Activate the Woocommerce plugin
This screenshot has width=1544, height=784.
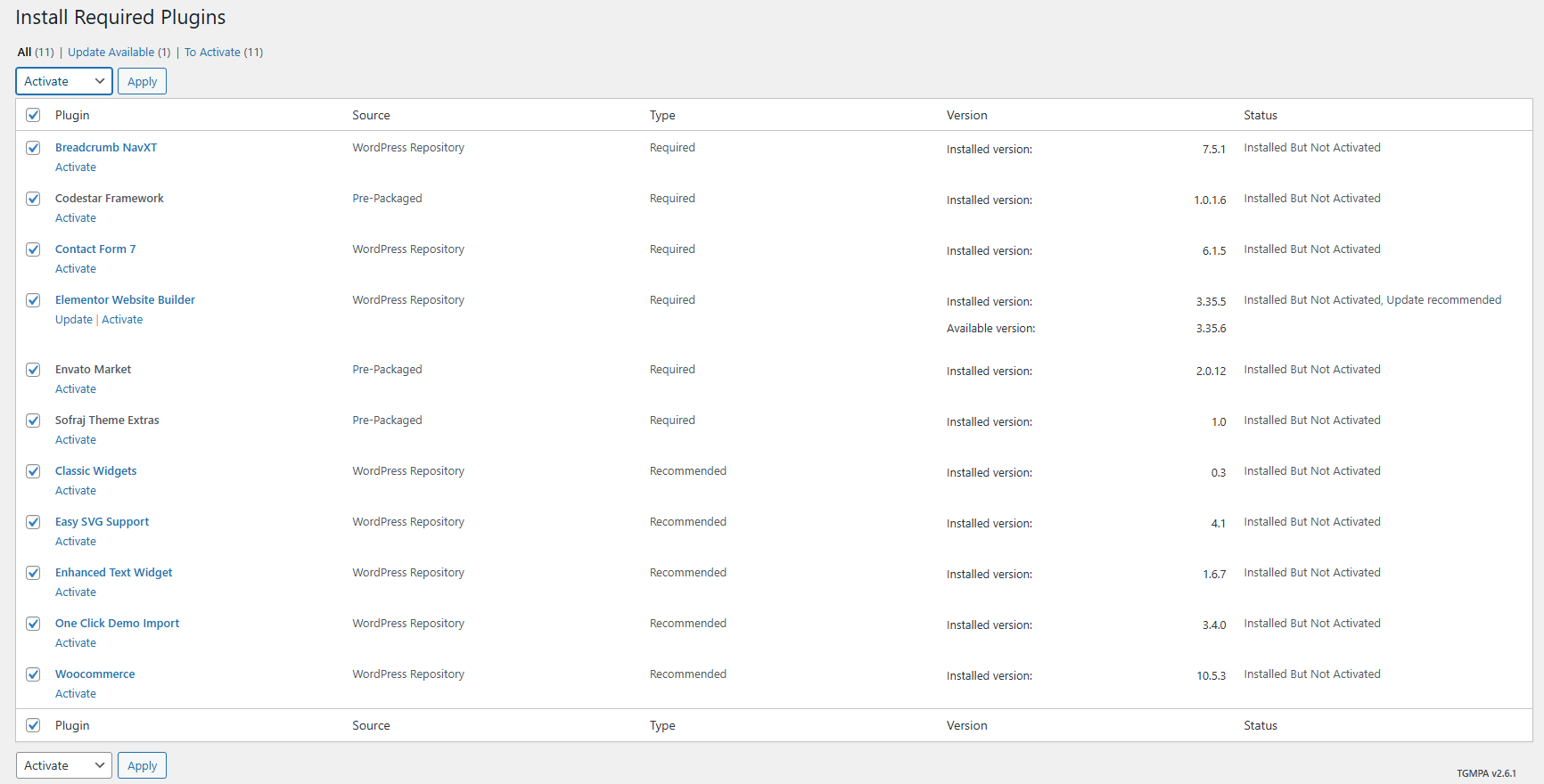click(76, 694)
